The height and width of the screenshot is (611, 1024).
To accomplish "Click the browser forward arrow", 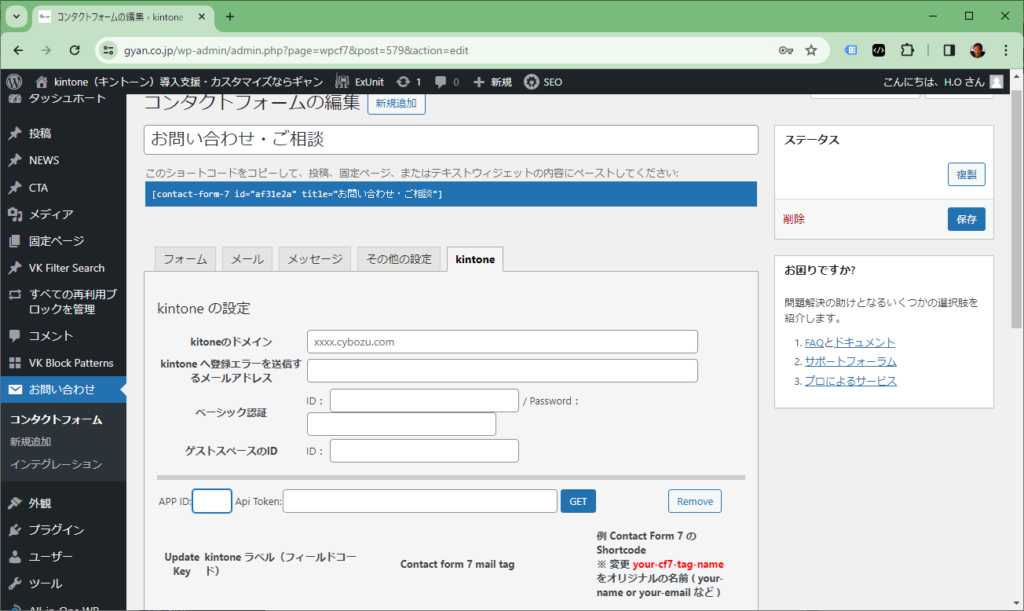I will (x=46, y=50).
